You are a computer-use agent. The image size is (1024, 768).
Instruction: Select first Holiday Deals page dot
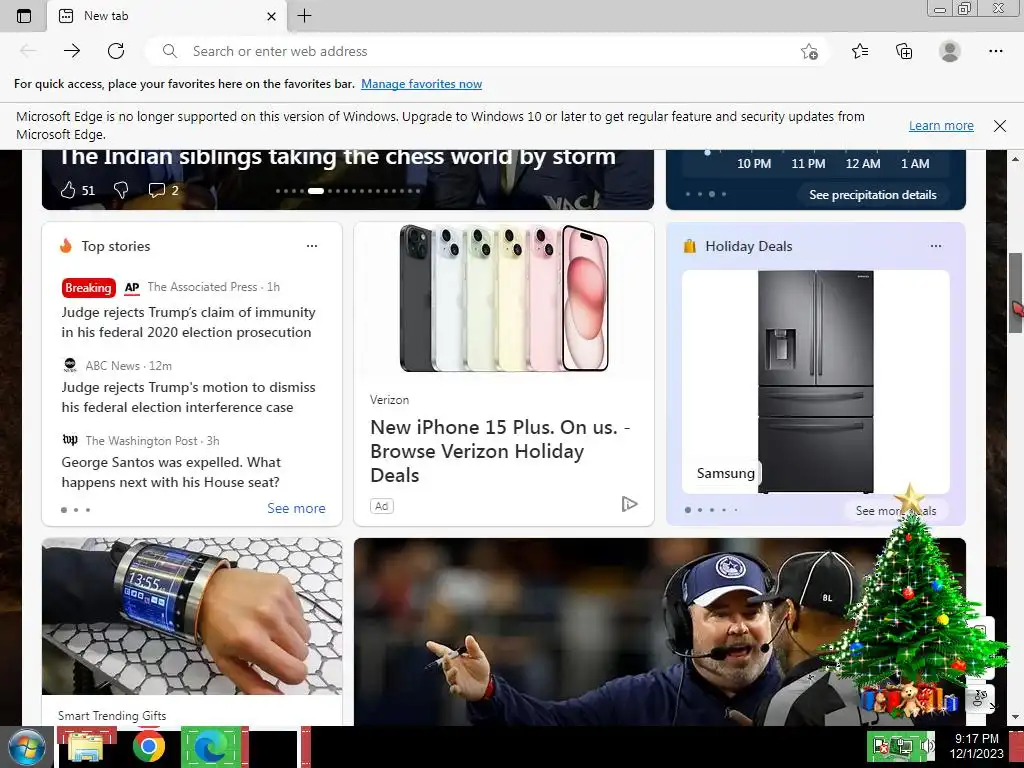pos(688,510)
